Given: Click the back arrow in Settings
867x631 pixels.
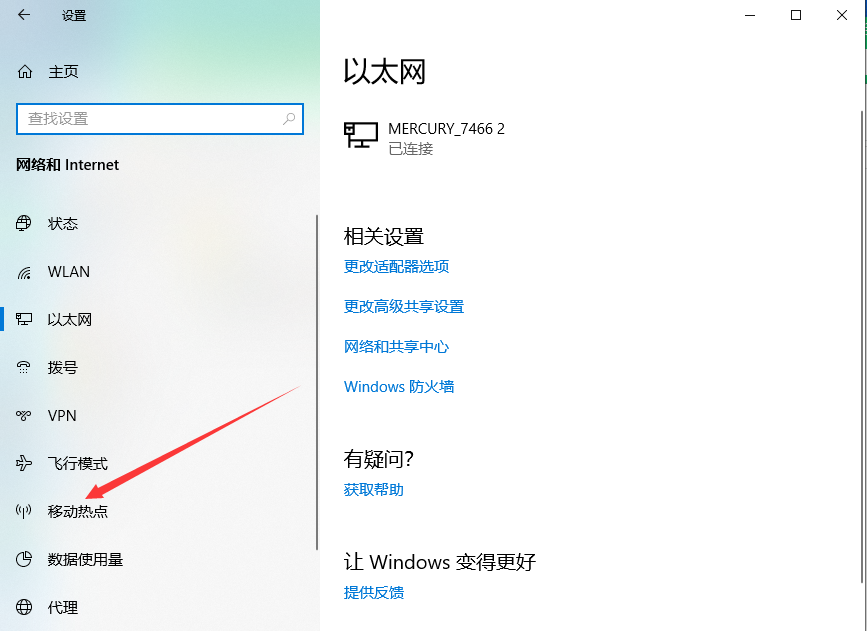Looking at the screenshot, I should [x=24, y=15].
